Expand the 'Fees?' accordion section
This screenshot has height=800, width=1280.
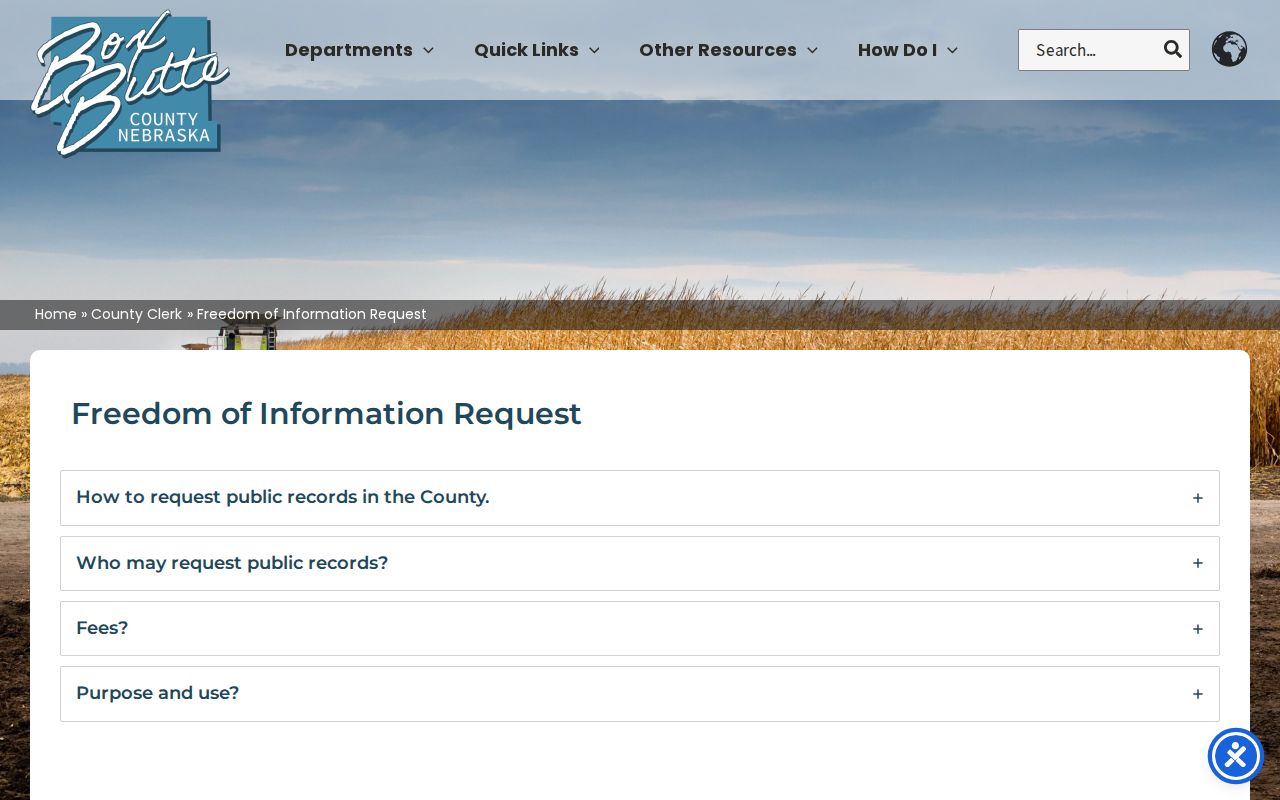tap(640, 628)
